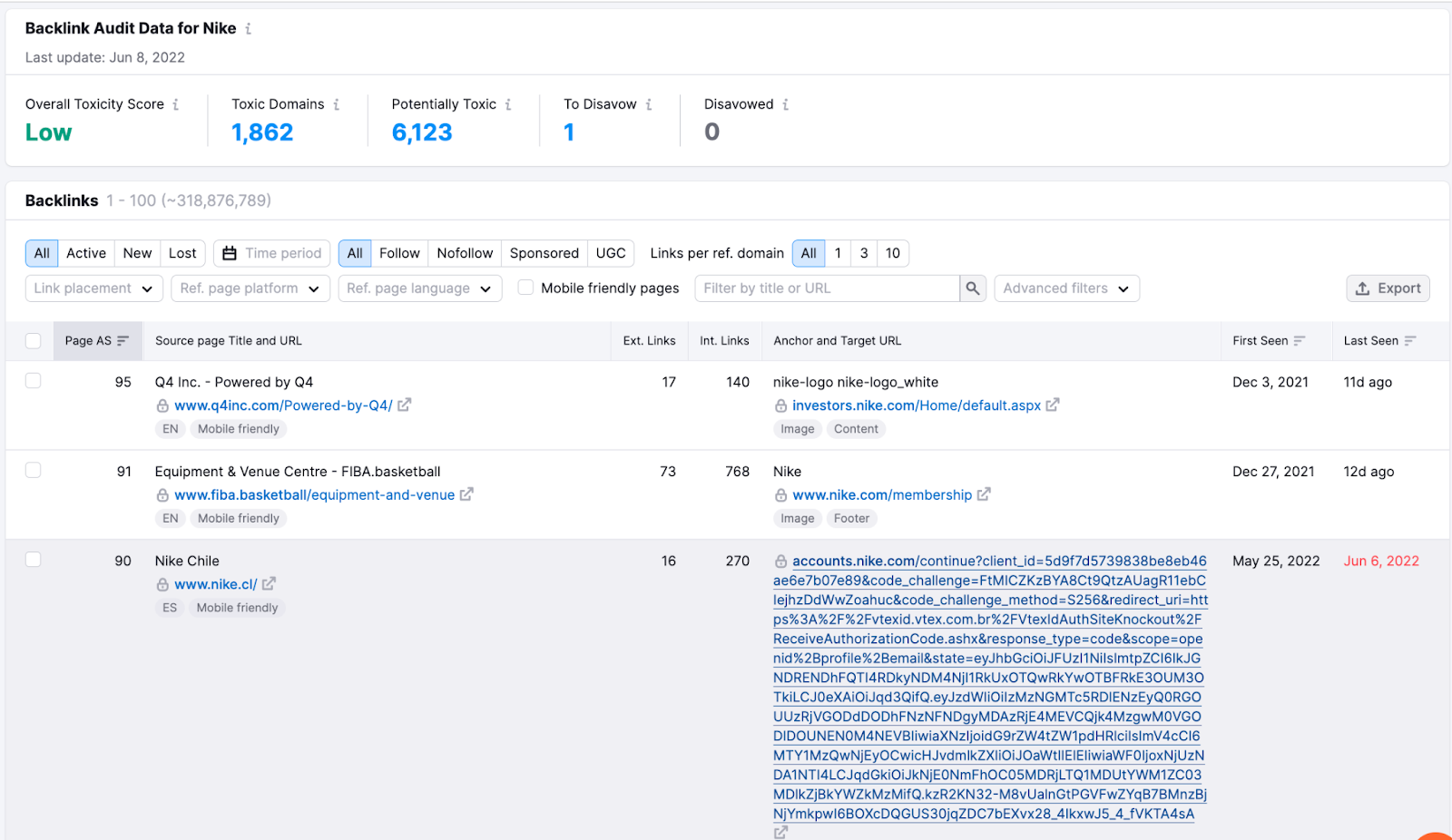The image size is (1452, 840).
Task: Set links per ref. domain to 1
Action: pyautogui.click(x=838, y=253)
